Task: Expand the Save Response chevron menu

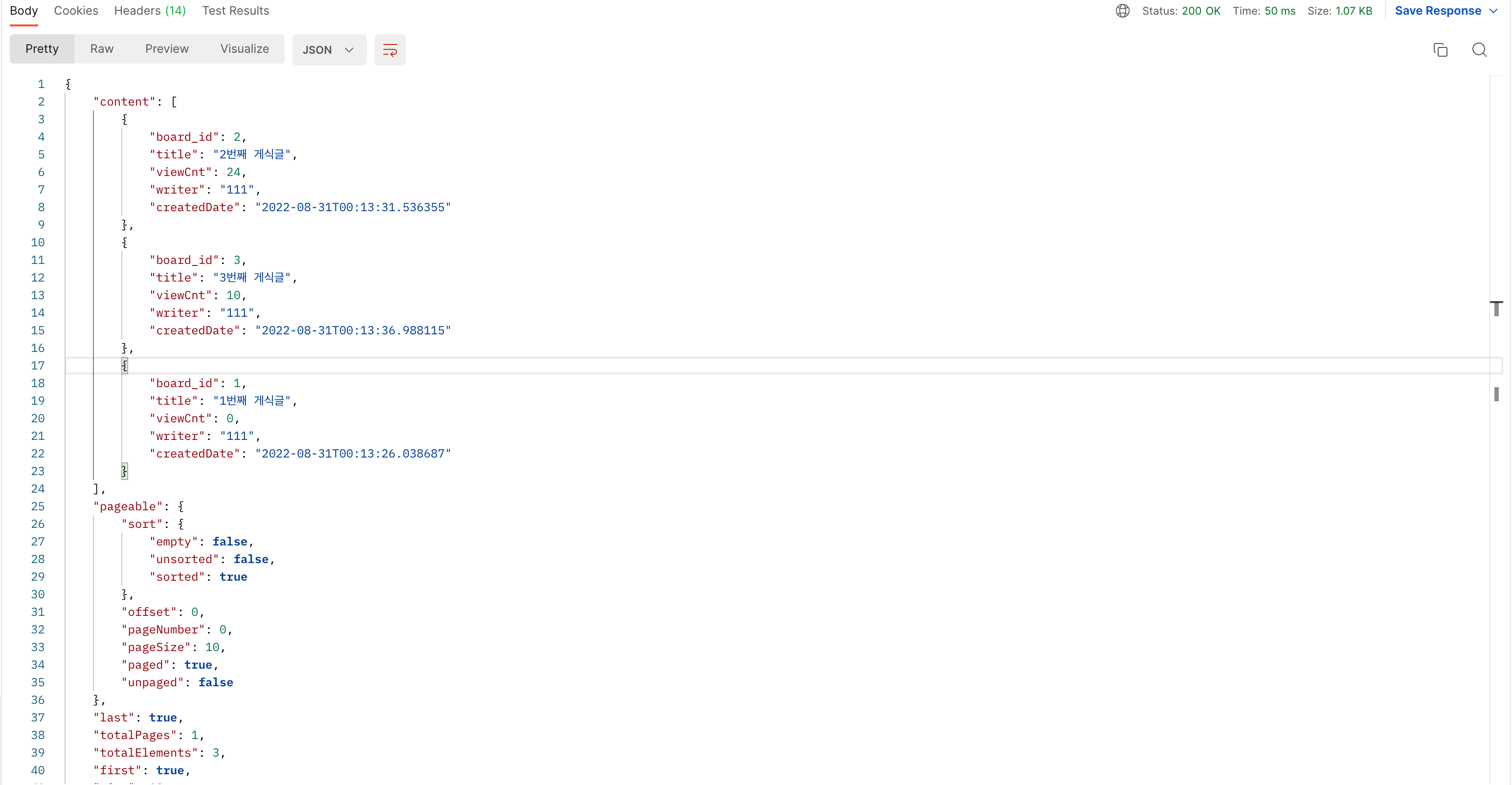Action: (x=1493, y=11)
